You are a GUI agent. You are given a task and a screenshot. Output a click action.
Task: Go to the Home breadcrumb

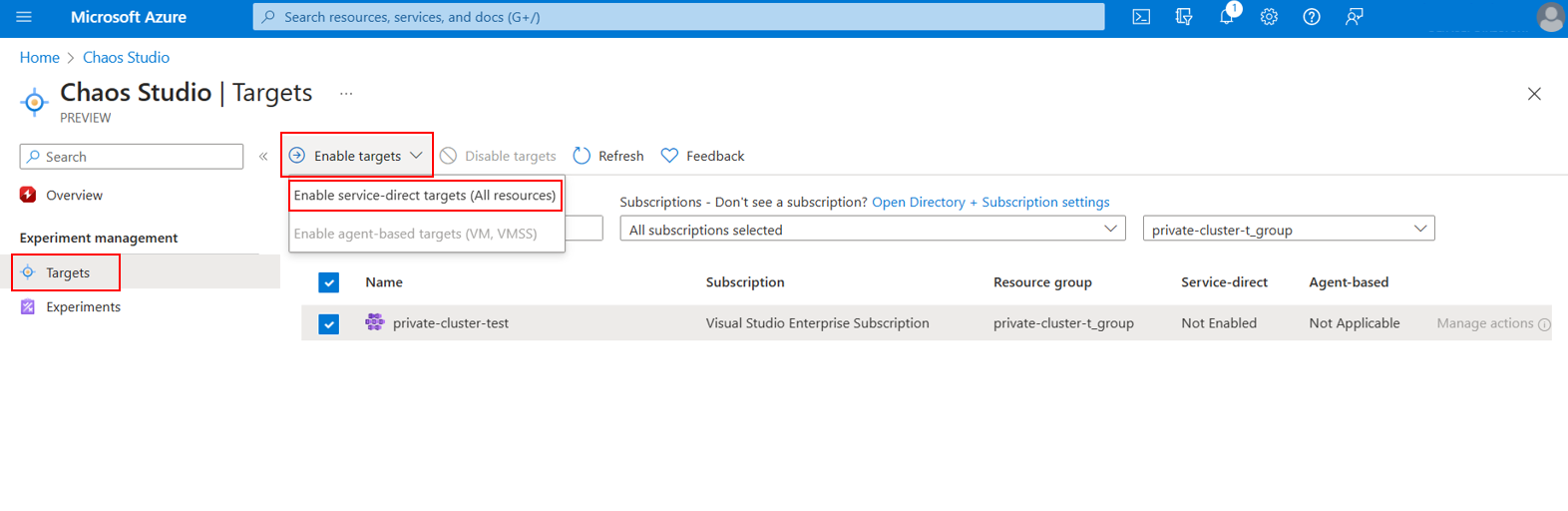pyautogui.click(x=40, y=57)
